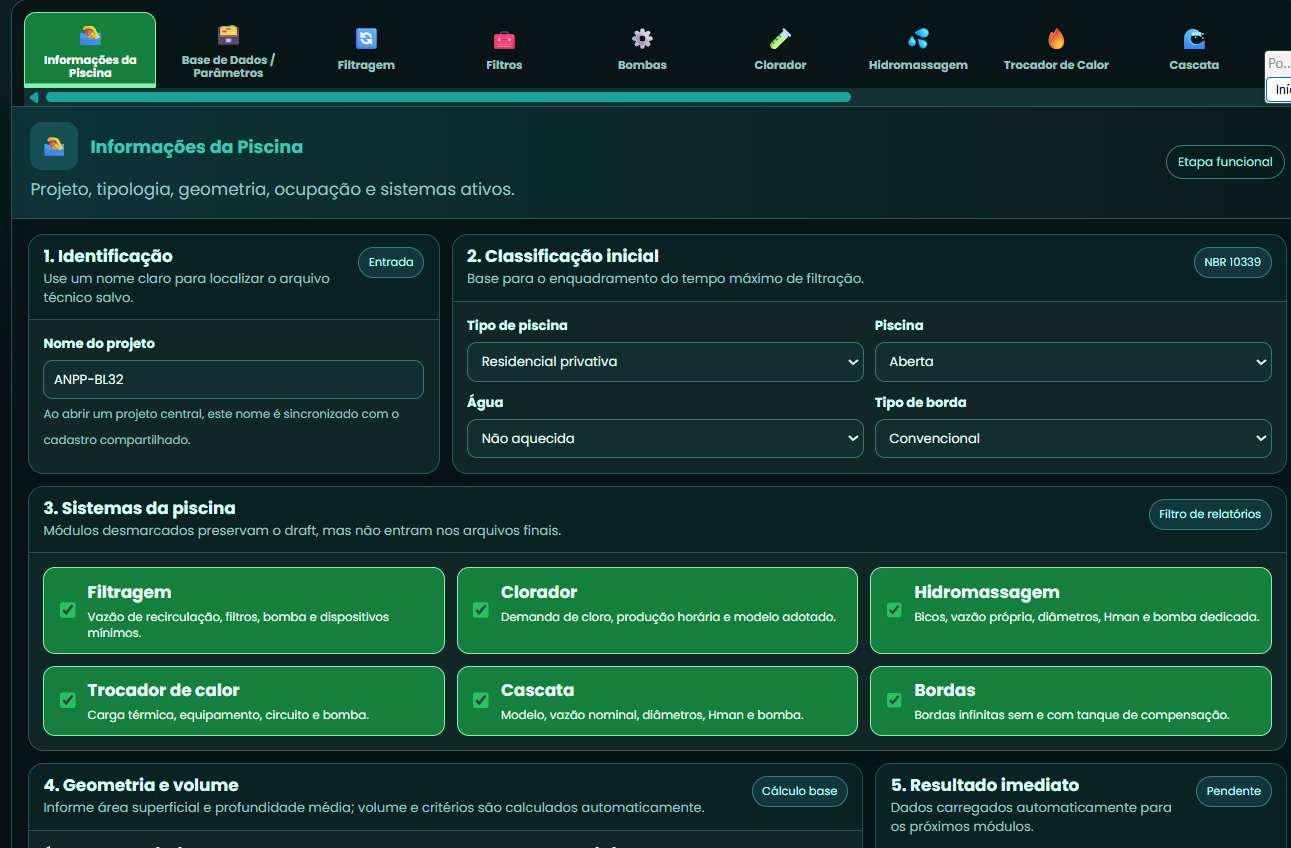
Task: Click the 5. Resultado imediato heading
Action: point(985,785)
